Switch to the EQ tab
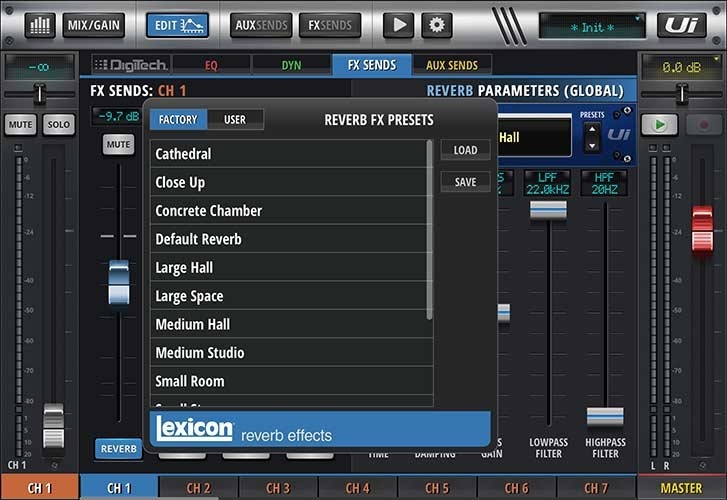 pos(211,65)
